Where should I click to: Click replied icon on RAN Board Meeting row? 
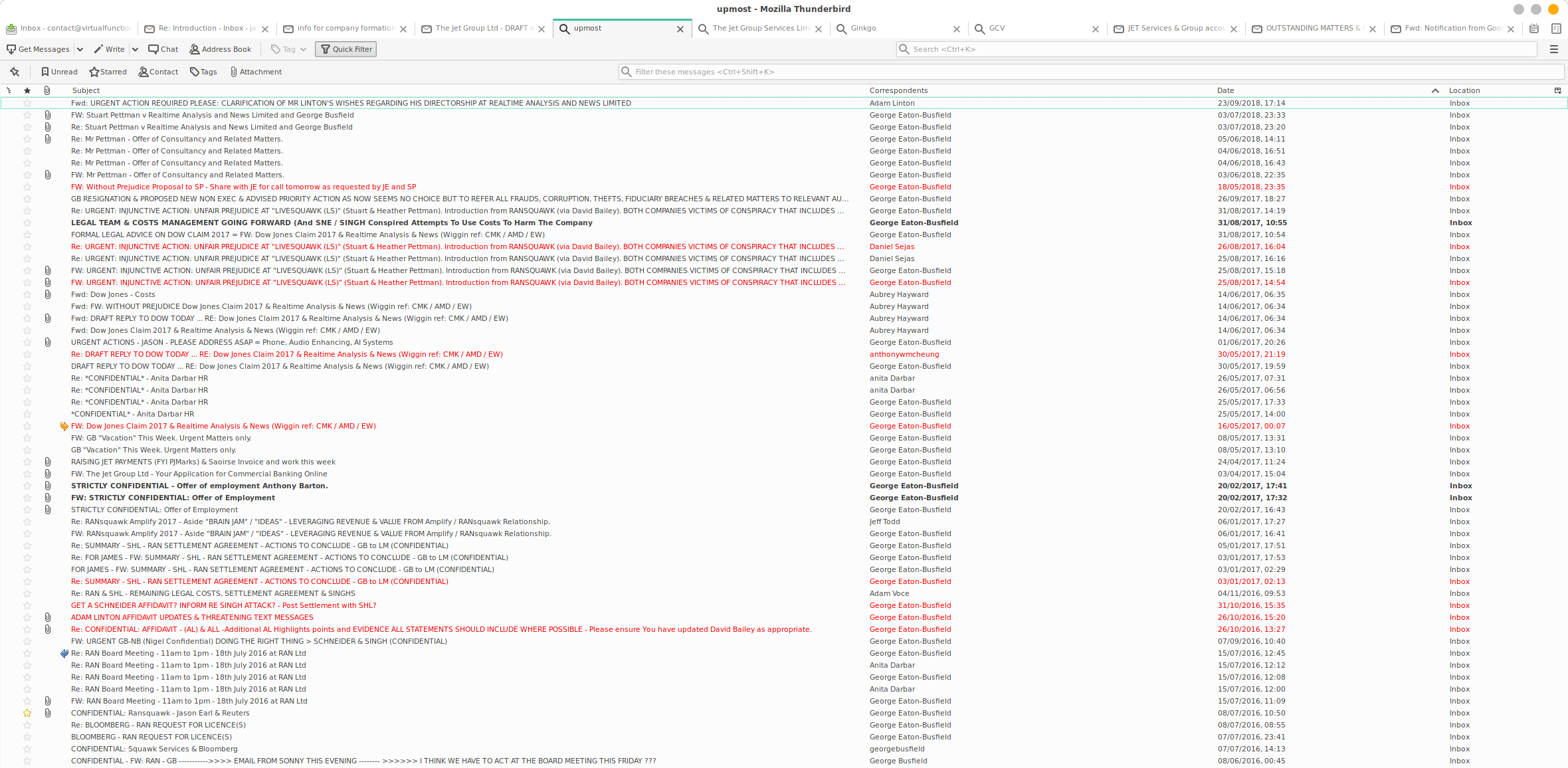coord(64,653)
